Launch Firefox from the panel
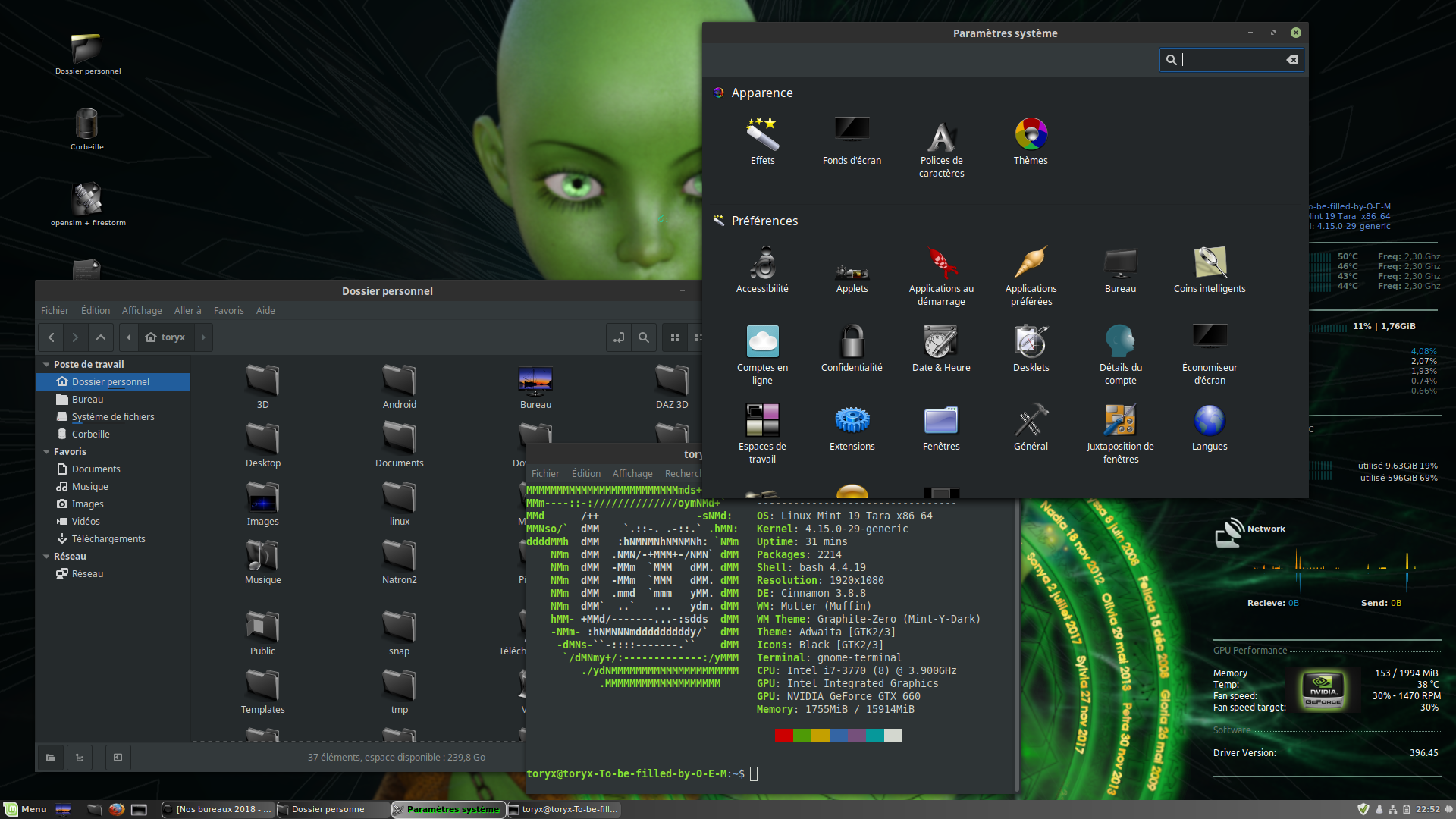Image resolution: width=1456 pixels, height=819 pixels. [x=116, y=809]
